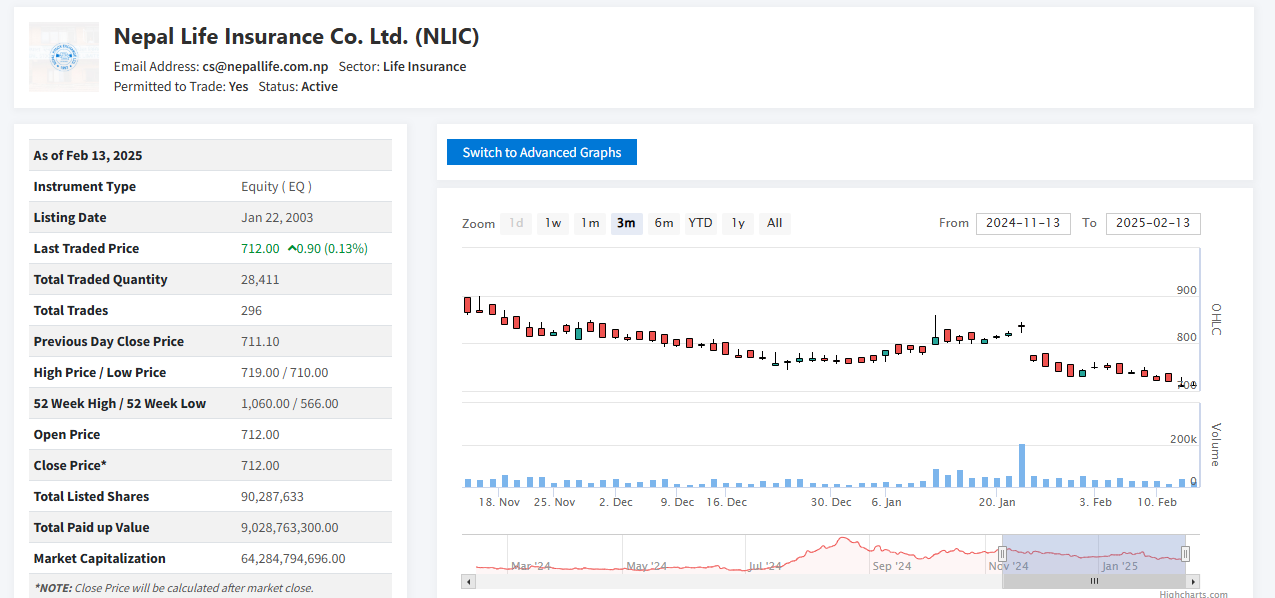Click the 200k volume axis label
Screen dimensions: 1275x598
click(1183, 439)
